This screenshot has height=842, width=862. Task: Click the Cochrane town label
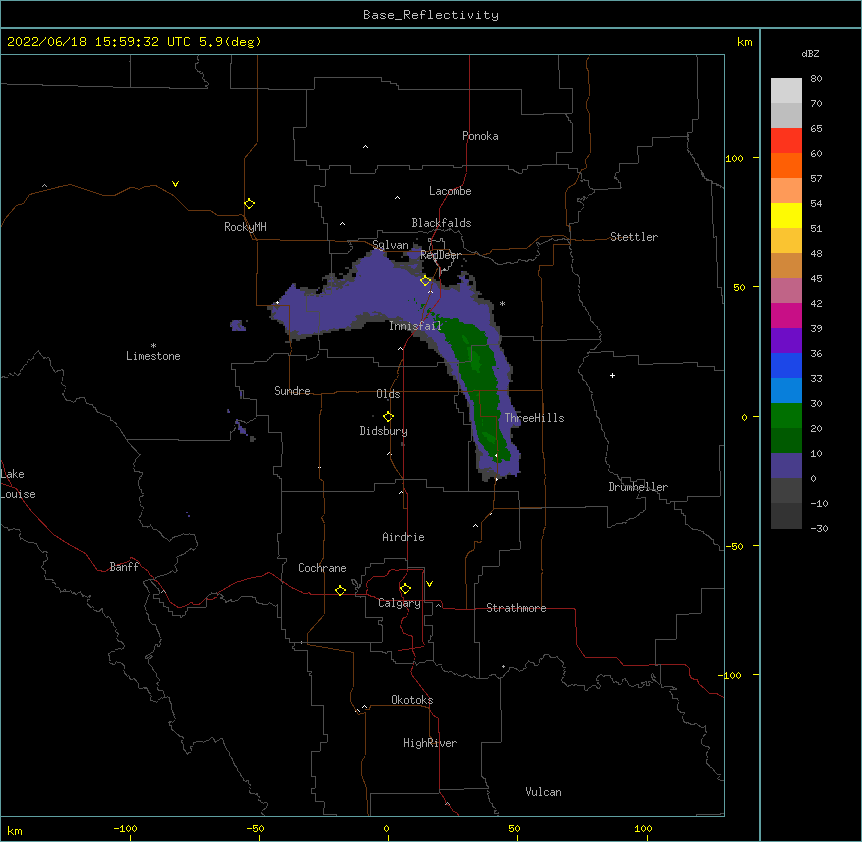tap(322, 568)
